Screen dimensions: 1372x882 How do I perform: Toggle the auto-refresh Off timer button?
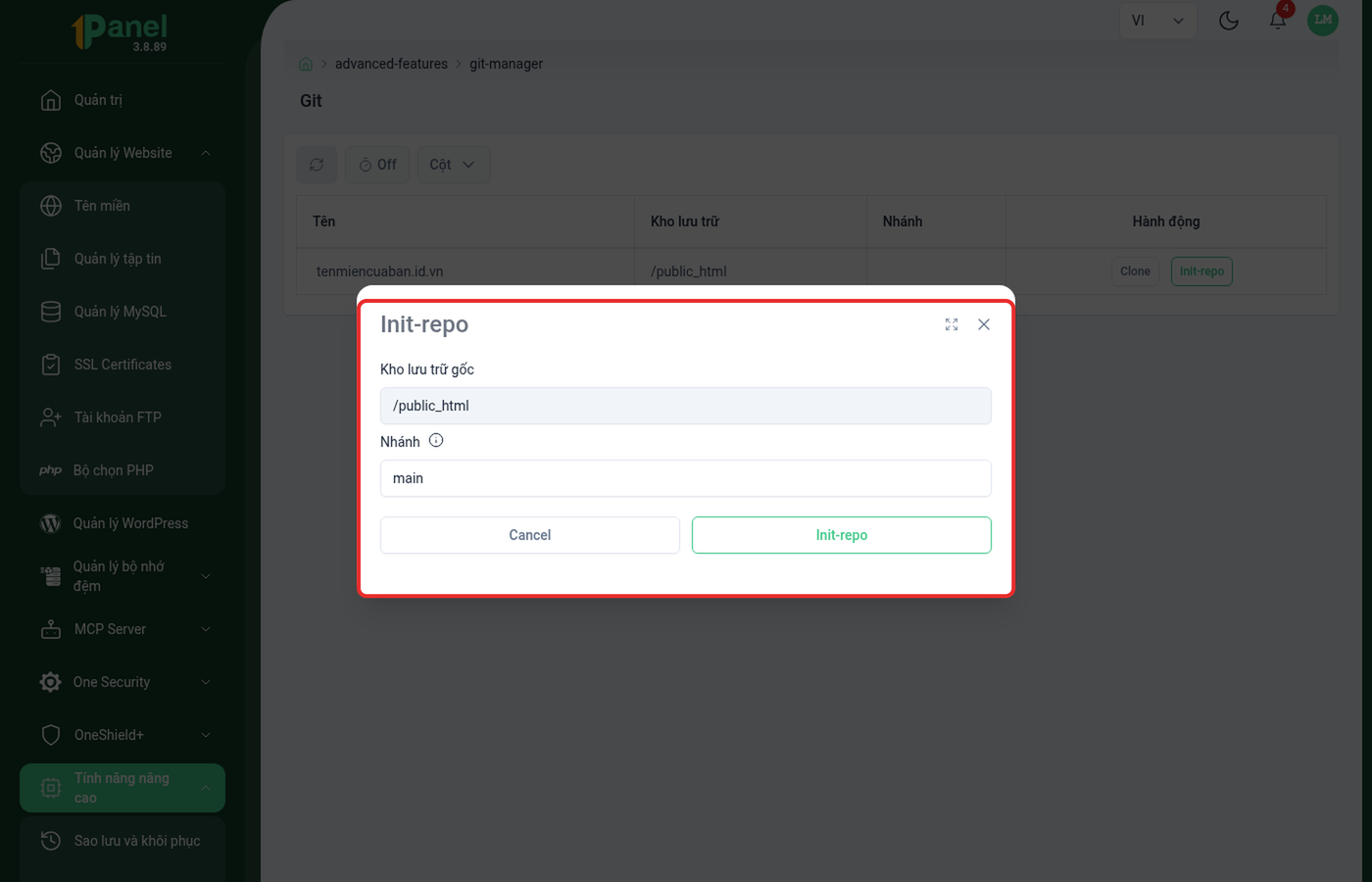click(x=377, y=165)
